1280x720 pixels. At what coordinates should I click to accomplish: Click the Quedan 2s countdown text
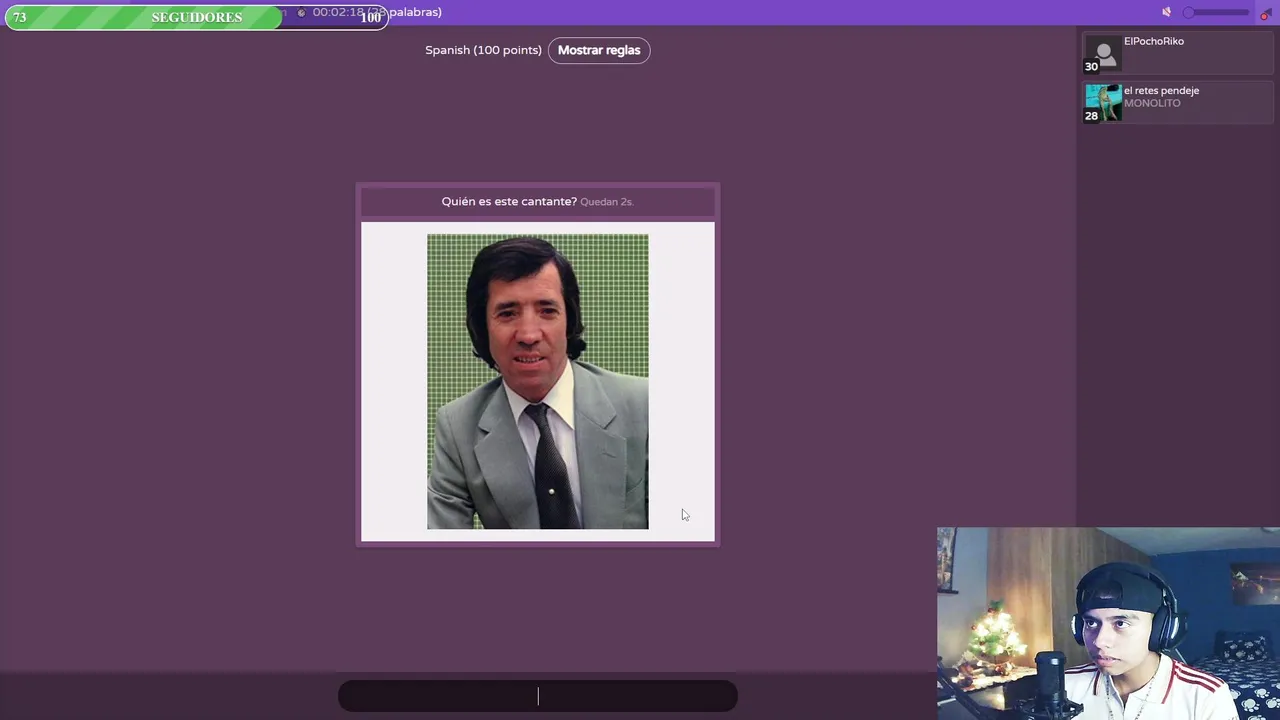[x=607, y=202]
